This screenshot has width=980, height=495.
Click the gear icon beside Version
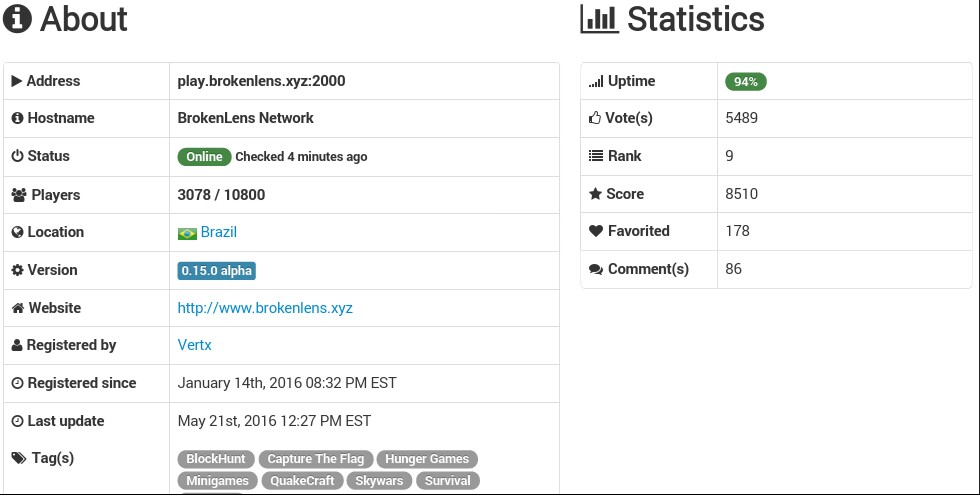tap(18, 270)
